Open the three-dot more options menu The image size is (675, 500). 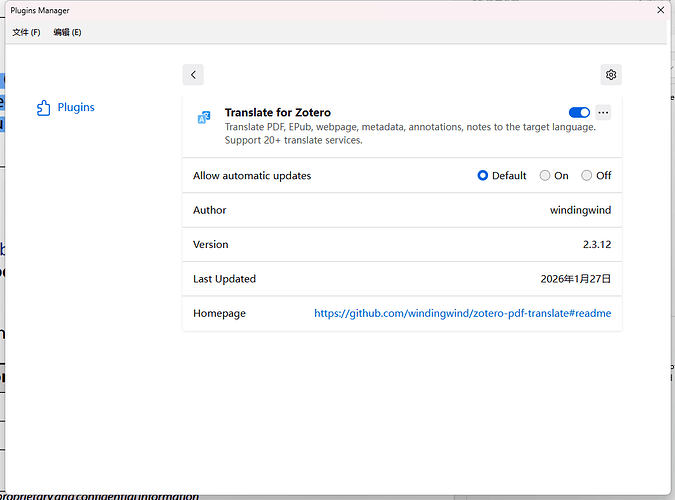click(x=602, y=113)
